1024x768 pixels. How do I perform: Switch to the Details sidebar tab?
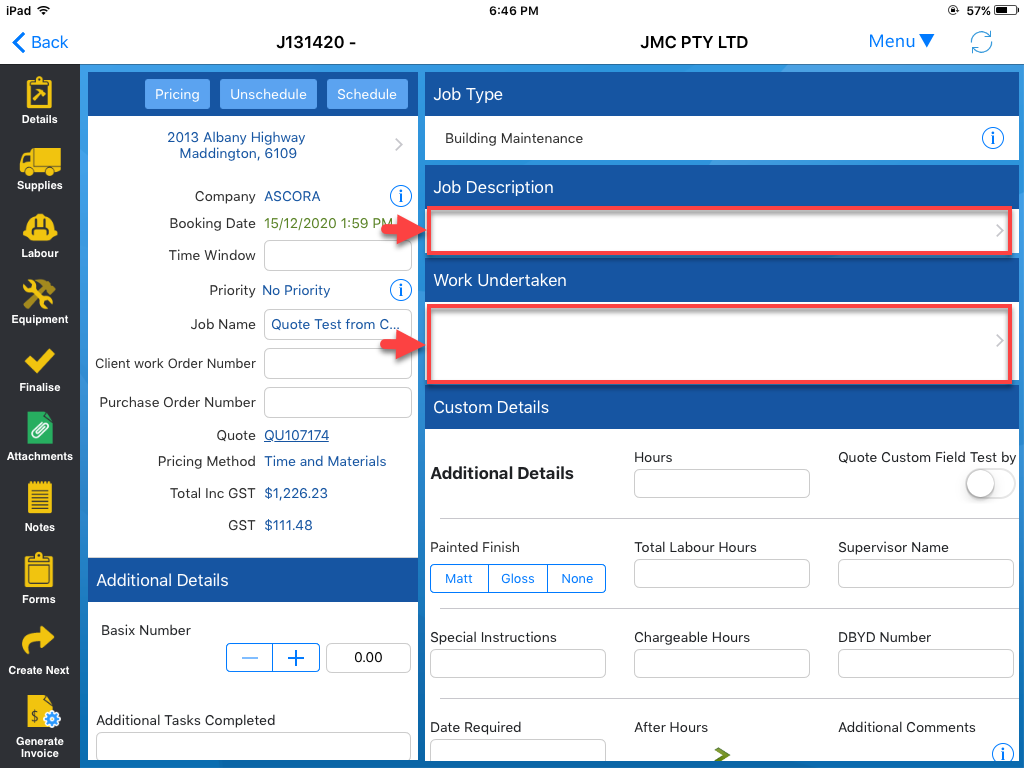40,97
